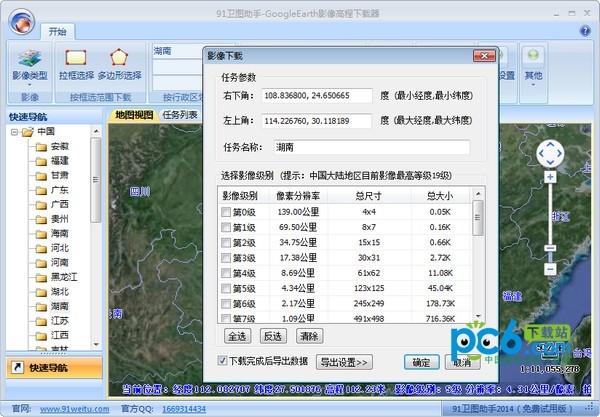Select the 拉框选择 rectangle selection tool
This screenshot has height=417, width=600.
(76, 64)
